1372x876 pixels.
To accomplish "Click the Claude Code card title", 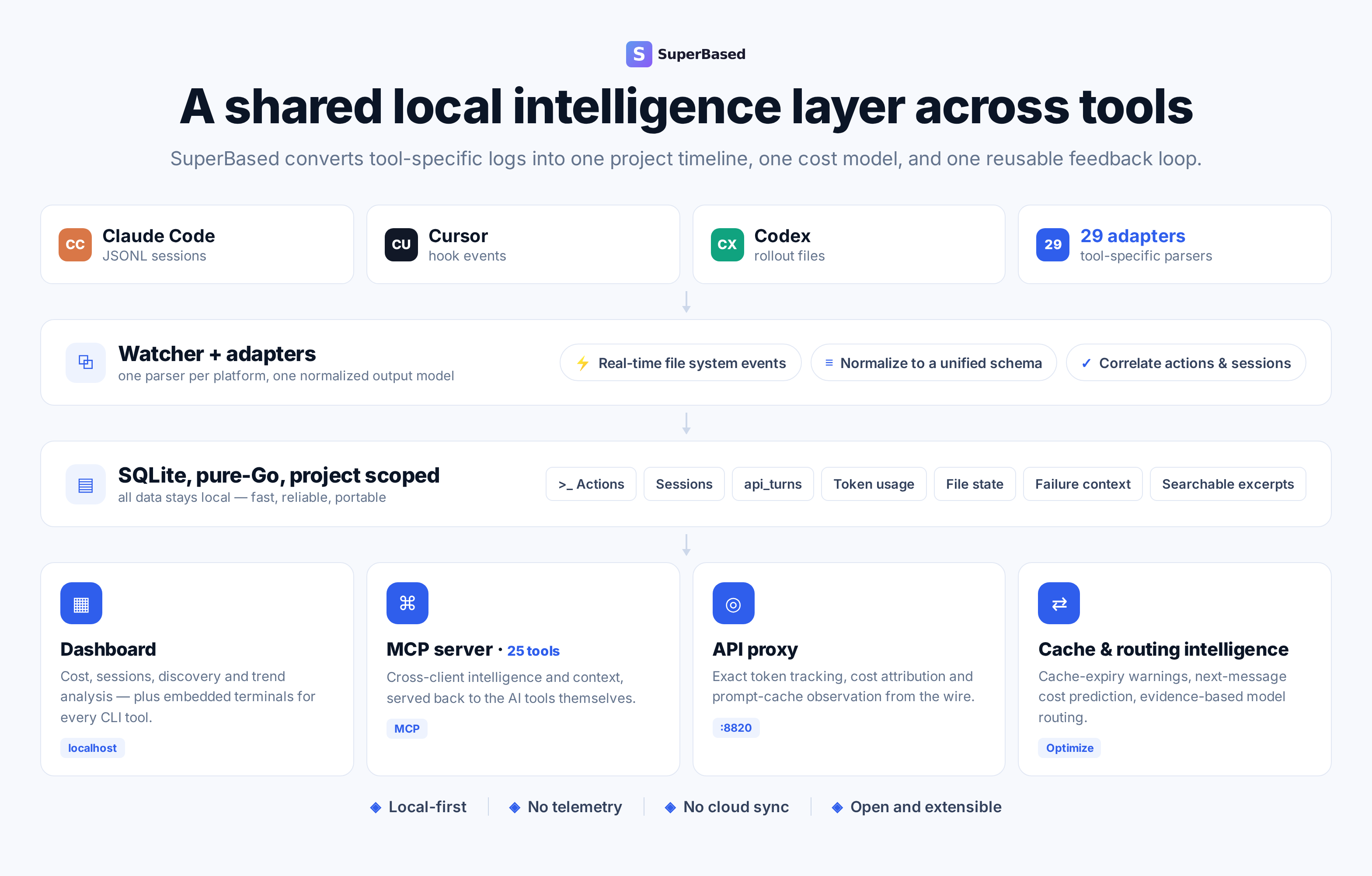I will point(158,236).
